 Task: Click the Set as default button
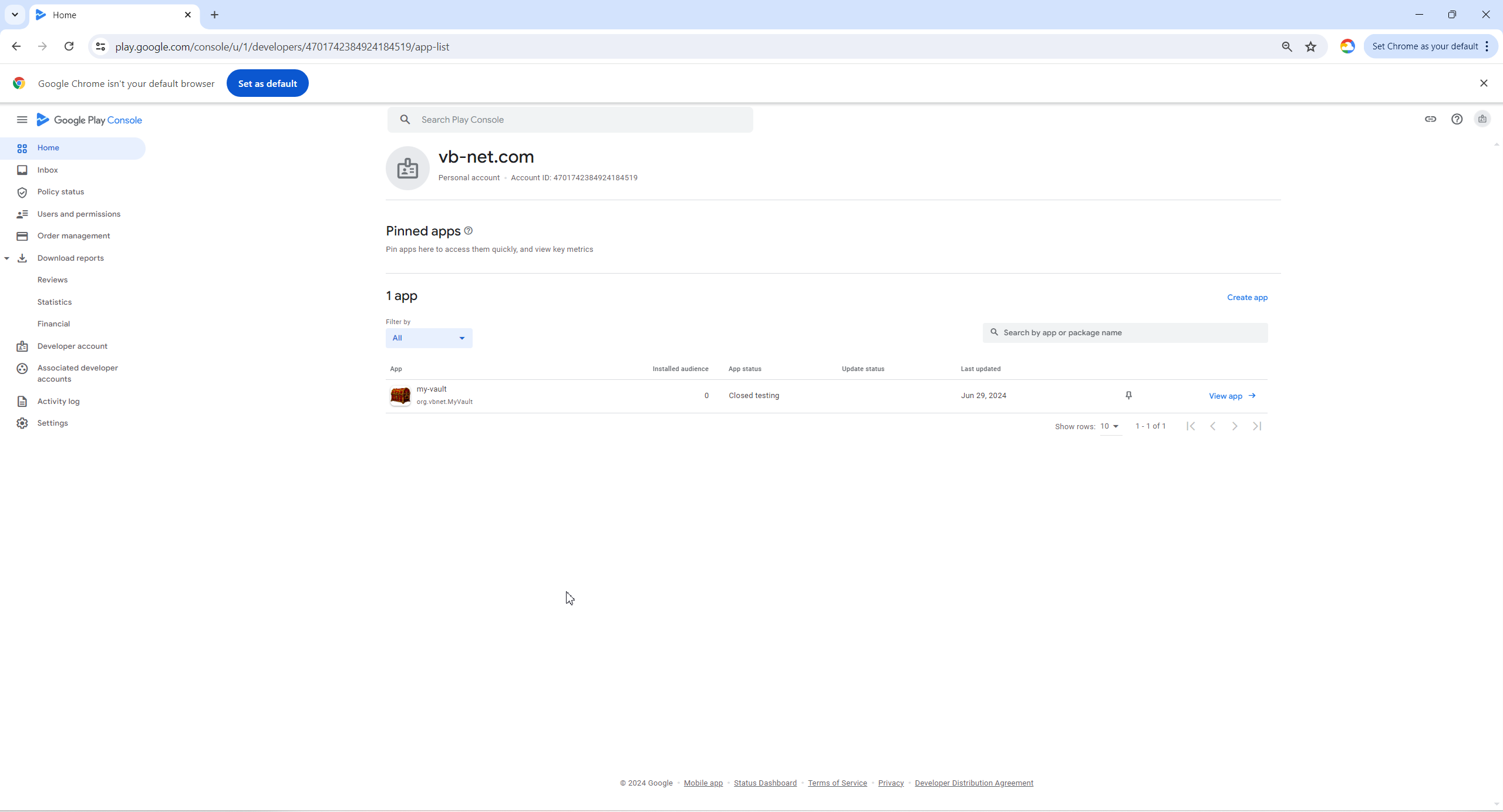pyautogui.click(x=267, y=83)
